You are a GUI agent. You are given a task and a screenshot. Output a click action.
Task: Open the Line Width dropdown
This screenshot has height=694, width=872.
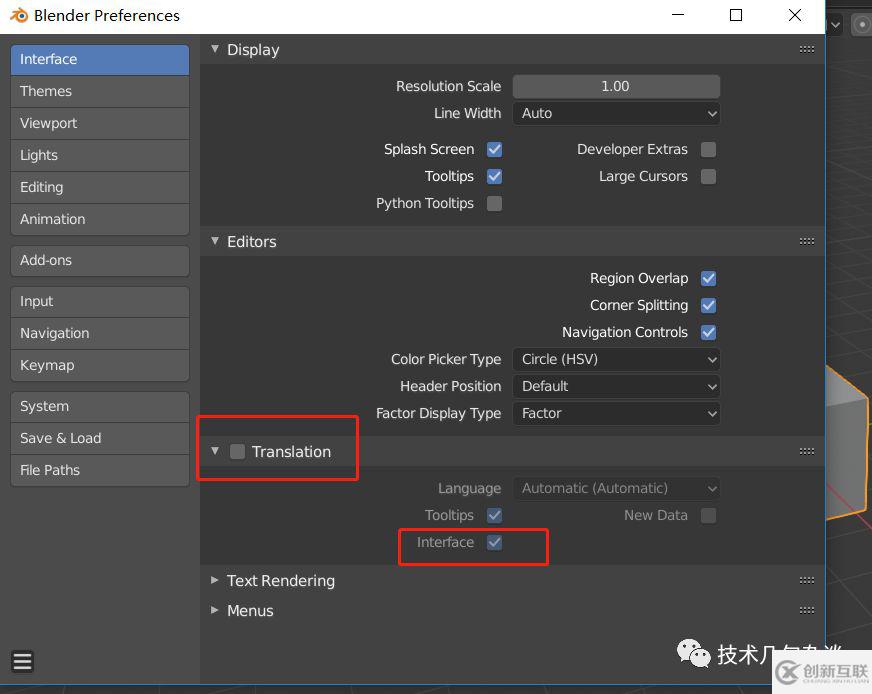pos(616,113)
